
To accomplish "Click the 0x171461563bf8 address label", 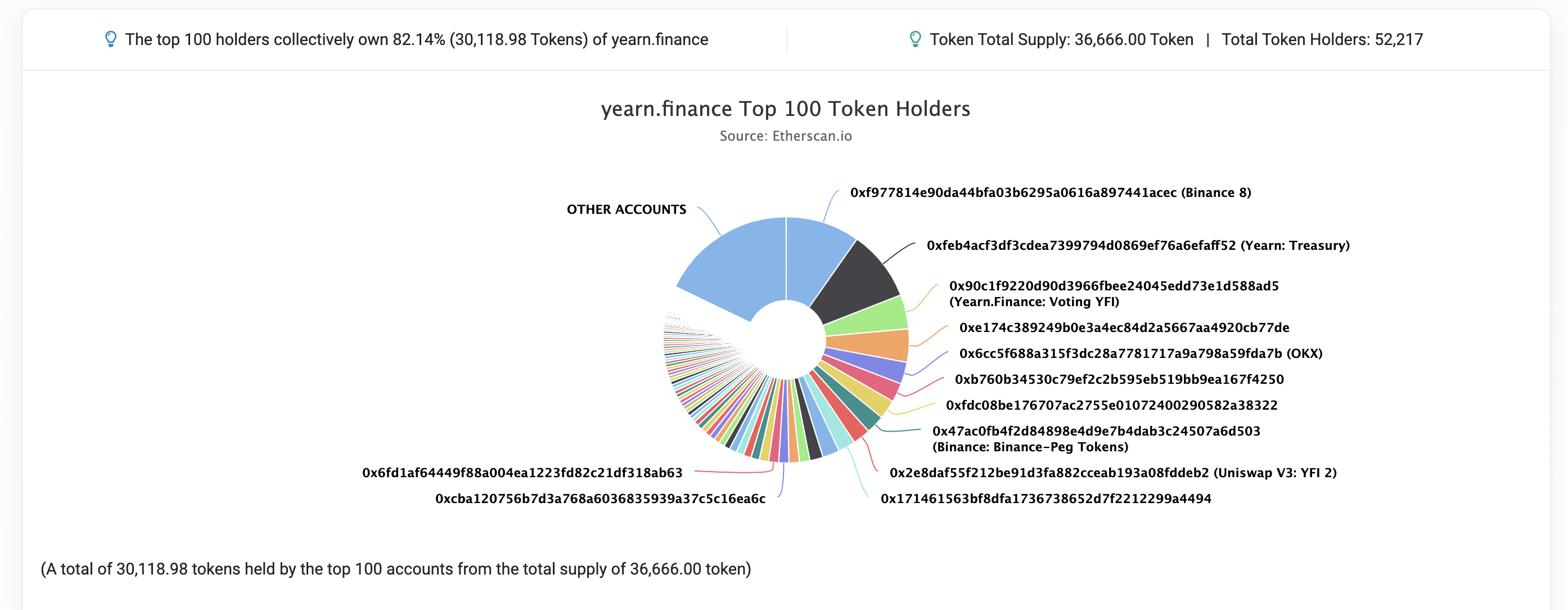I will (x=1045, y=499).
